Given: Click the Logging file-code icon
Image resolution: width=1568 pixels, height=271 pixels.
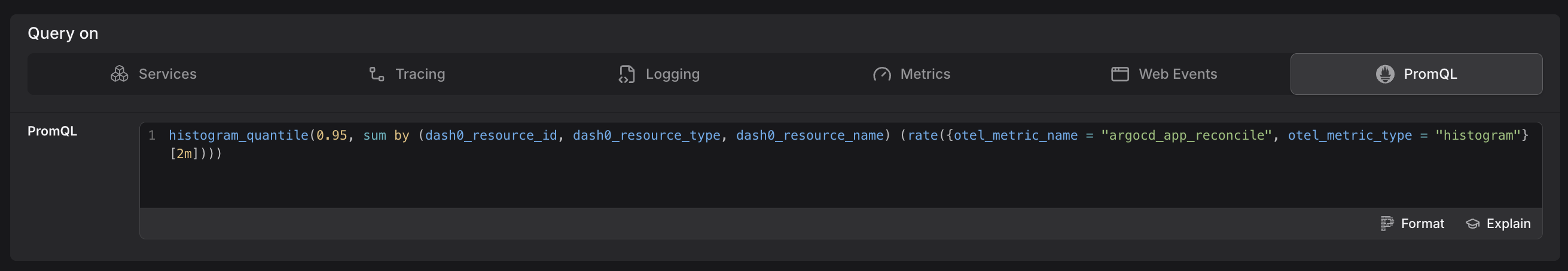Looking at the screenshot, I should coord(626,74).
